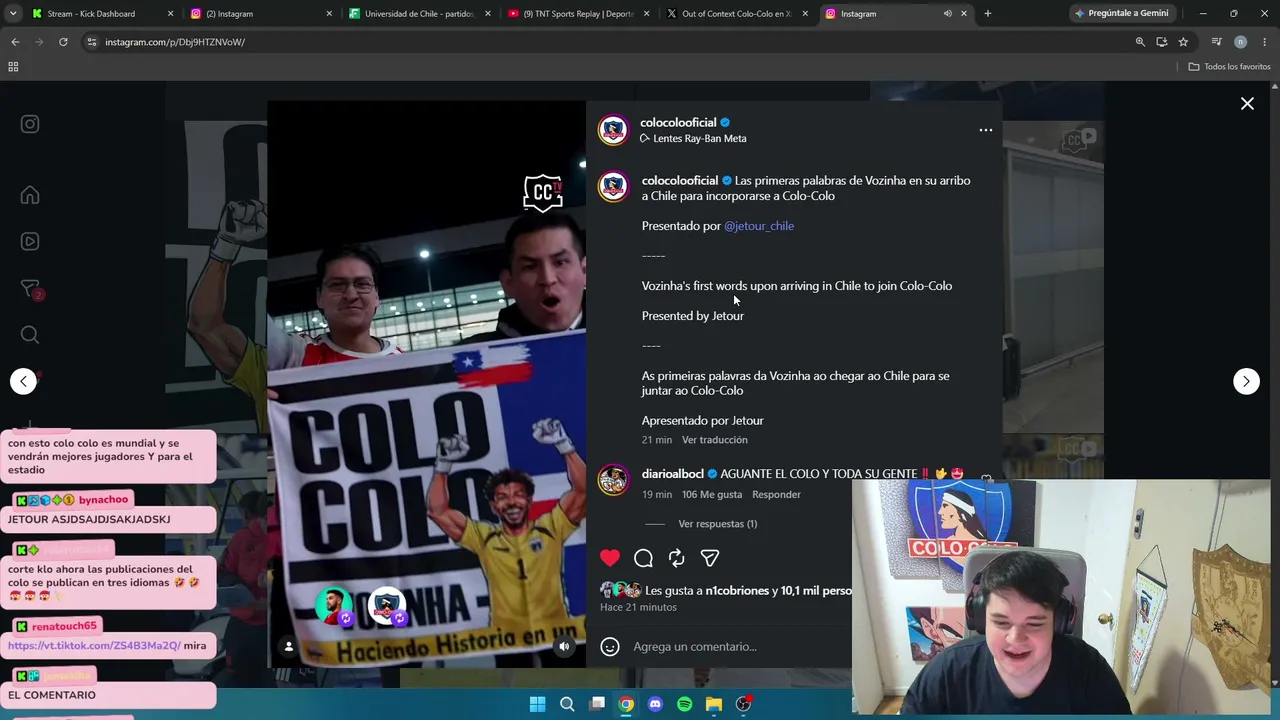Open Spotify from the taskbar
Viewport: 1280px width, 720px height.
[684, 704]
